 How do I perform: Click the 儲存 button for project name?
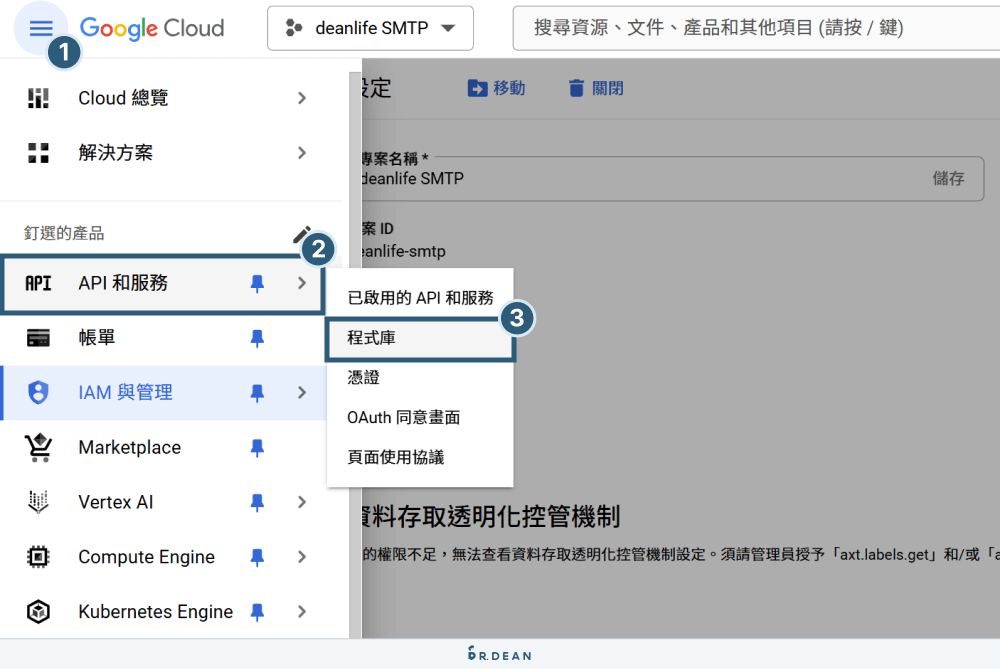pyautogui.click(x=948, y=178)
